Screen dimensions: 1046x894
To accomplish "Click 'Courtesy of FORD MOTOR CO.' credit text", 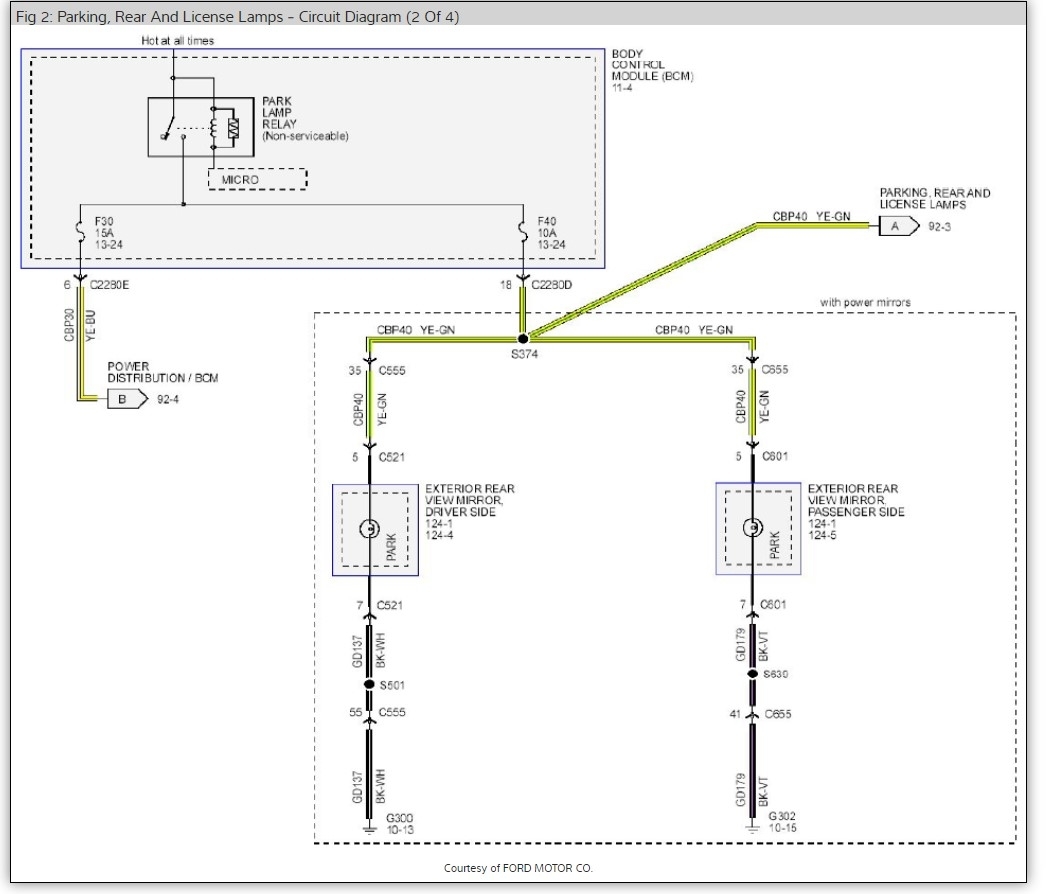I will click(518, 868).
